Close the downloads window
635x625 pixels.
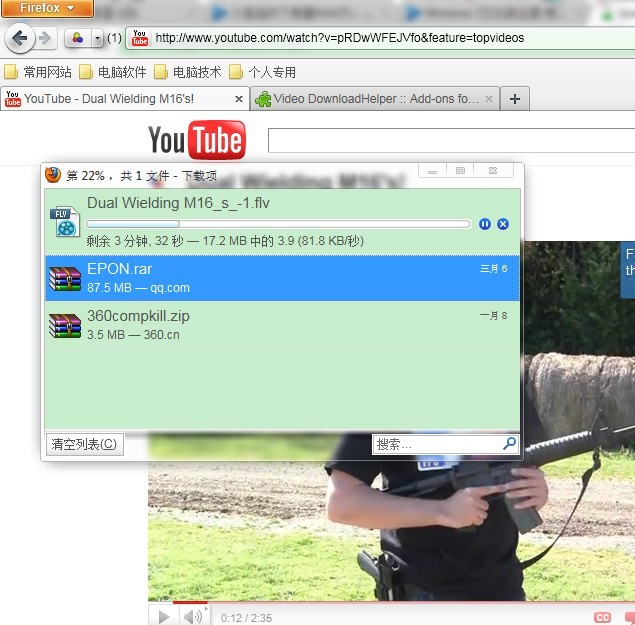pyautogui.click(x=493, y=171)
